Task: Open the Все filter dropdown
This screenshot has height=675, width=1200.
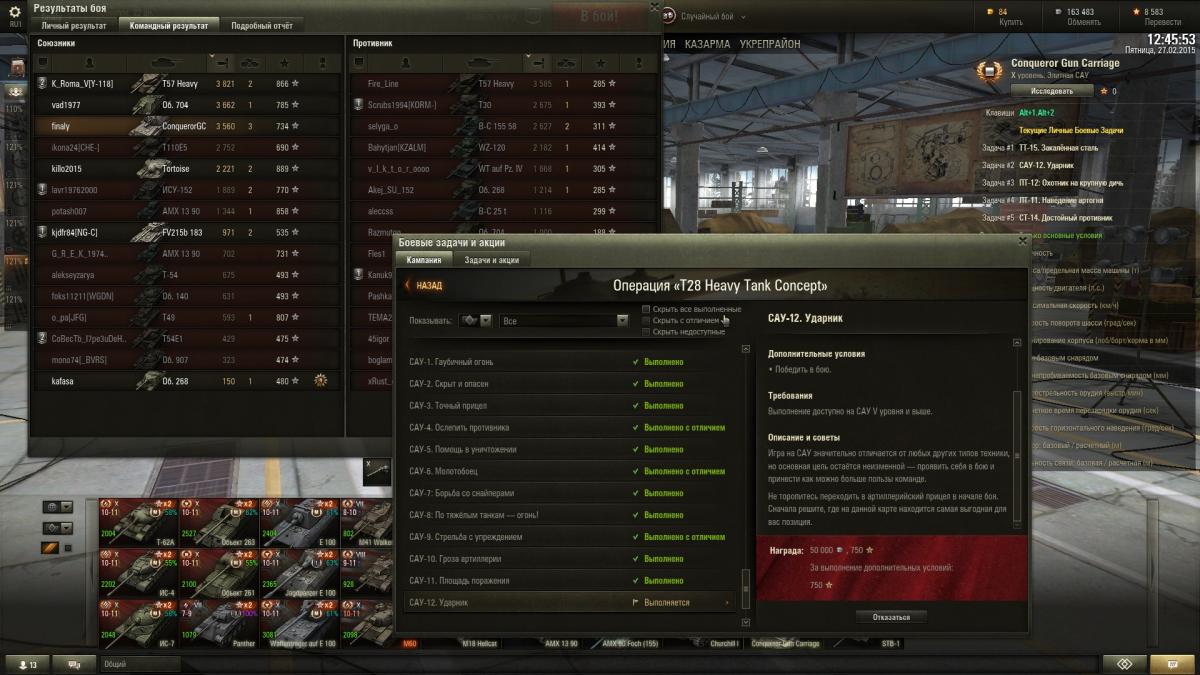Action: 564,321
